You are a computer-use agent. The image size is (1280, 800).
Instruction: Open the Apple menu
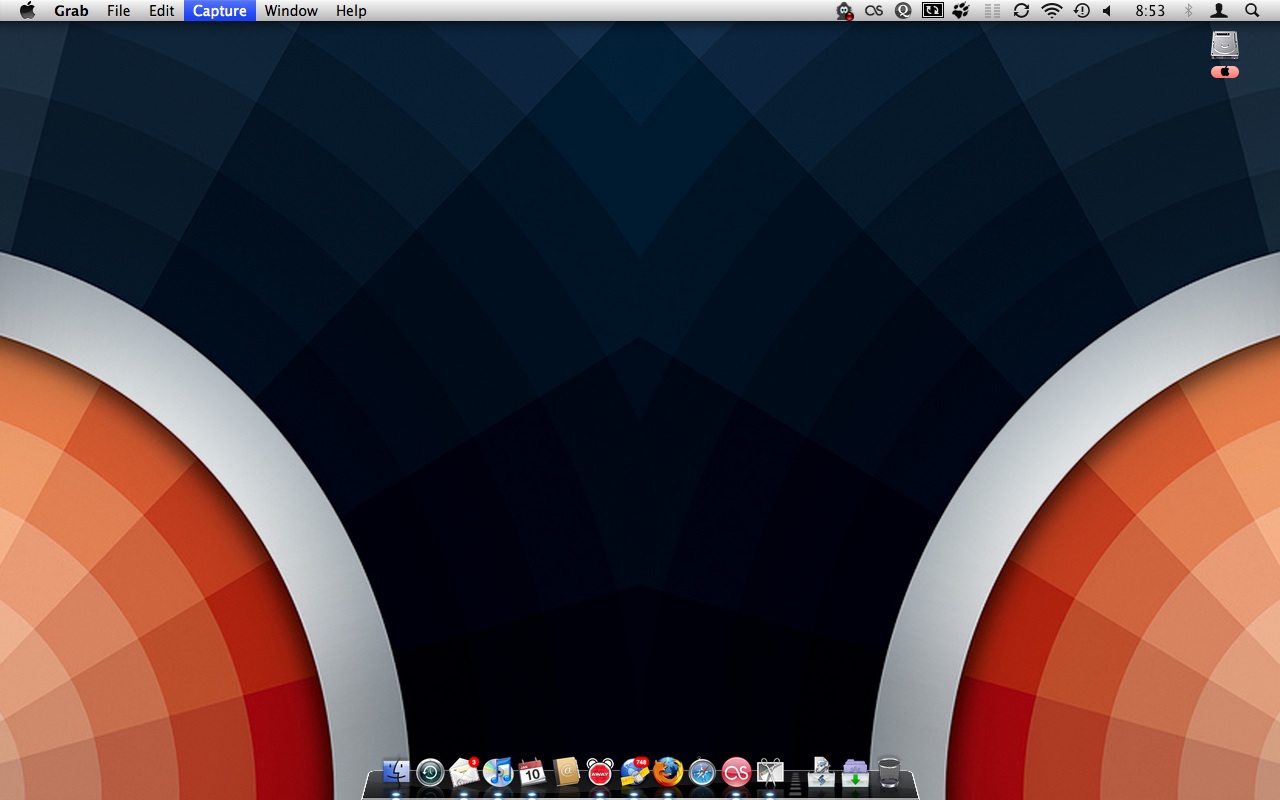(x=27, y=11)
